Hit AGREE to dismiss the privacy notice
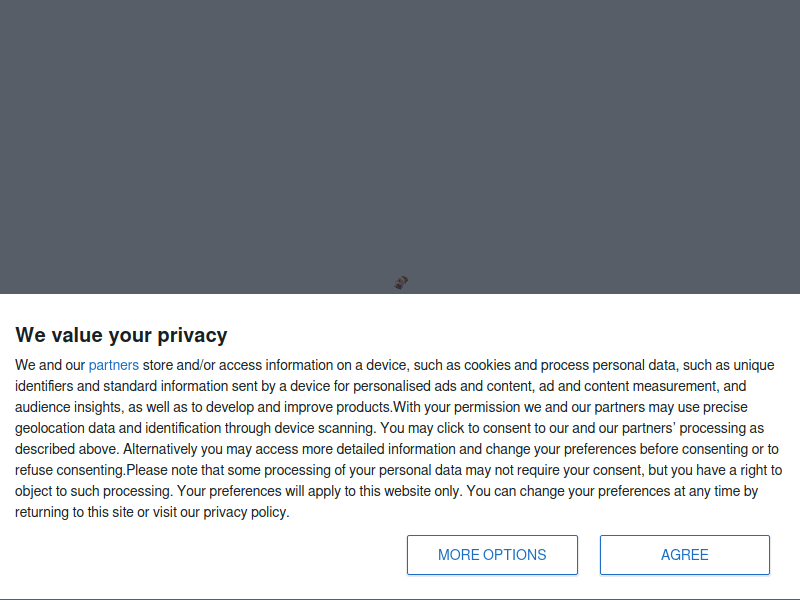This screenshot has height=600, width=800. (x=684, y=555)
